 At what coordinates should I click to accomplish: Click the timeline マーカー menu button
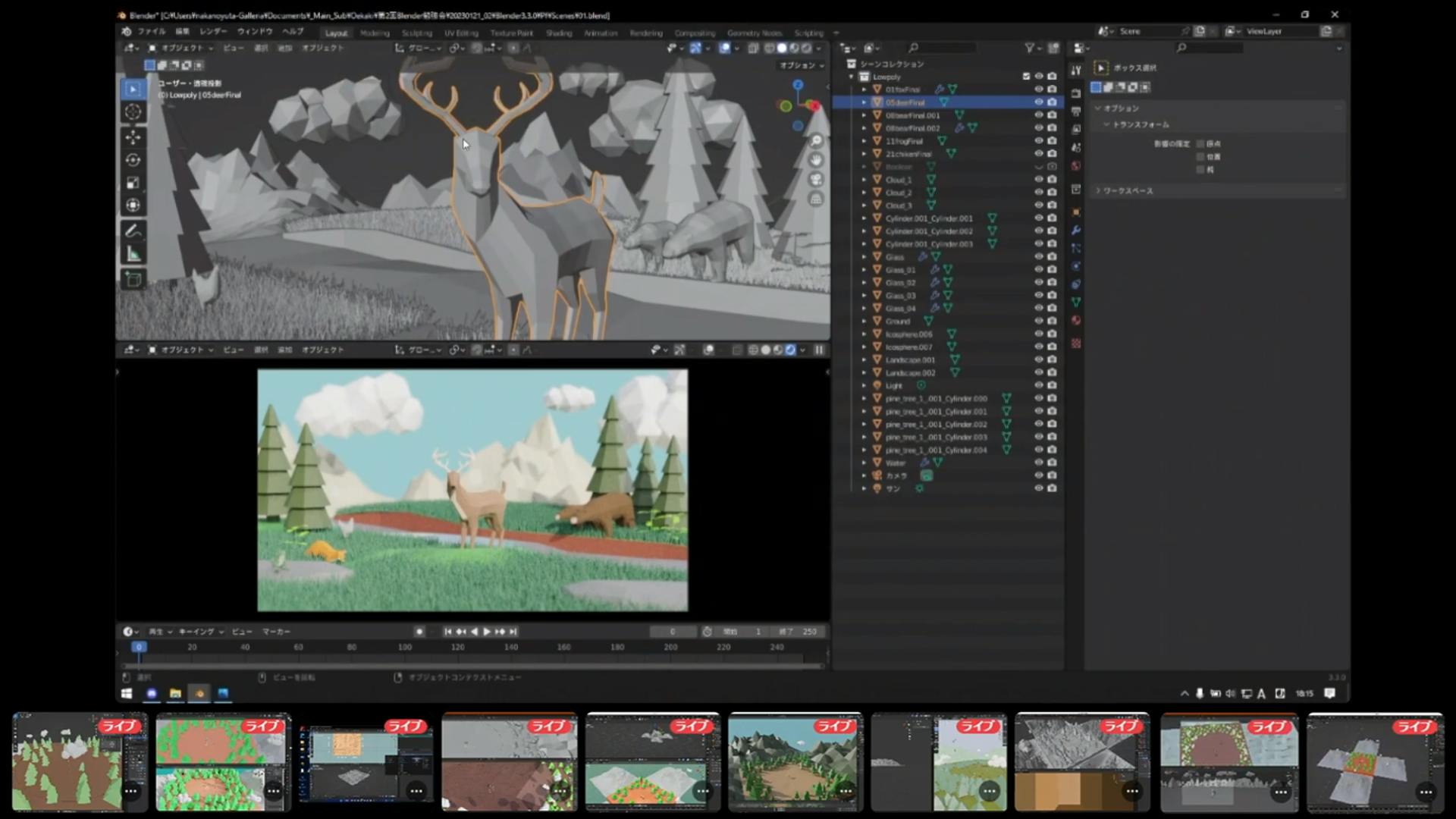click(x=277, y=632)
